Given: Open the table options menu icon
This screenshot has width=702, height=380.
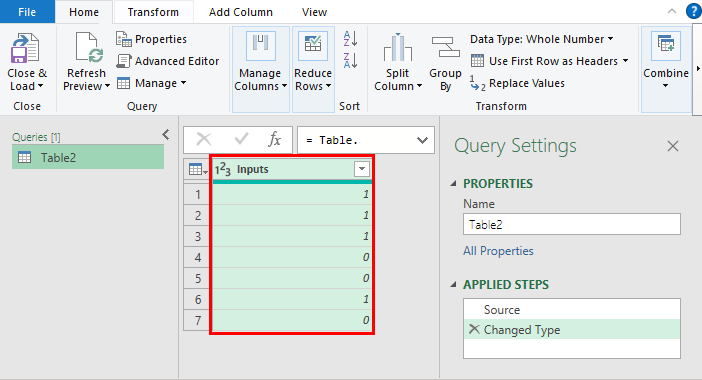Looking at the screenshot, I should click(x=197, y=169).
